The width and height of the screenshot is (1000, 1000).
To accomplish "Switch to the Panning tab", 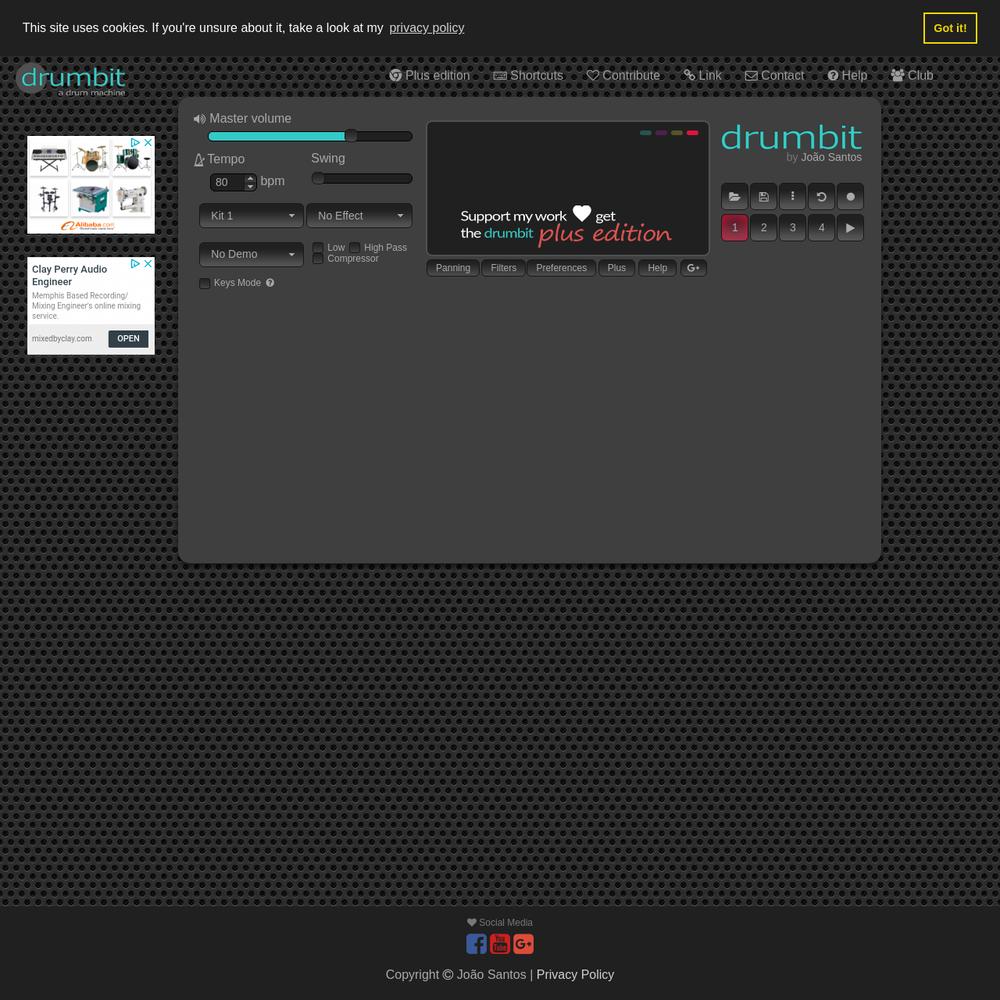I will [x=453, y=268].
